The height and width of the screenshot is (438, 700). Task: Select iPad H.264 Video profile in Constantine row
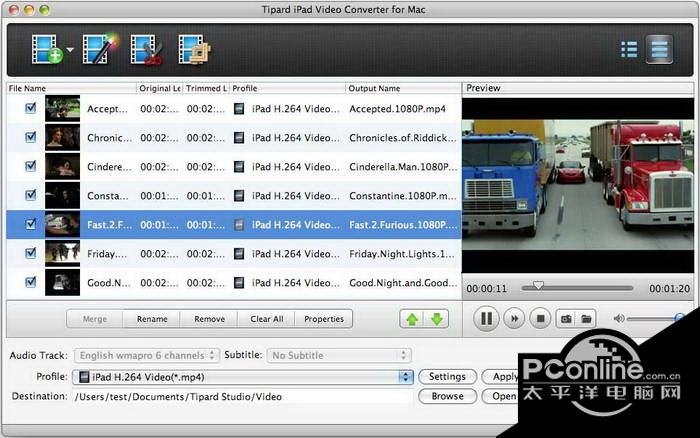296,196
